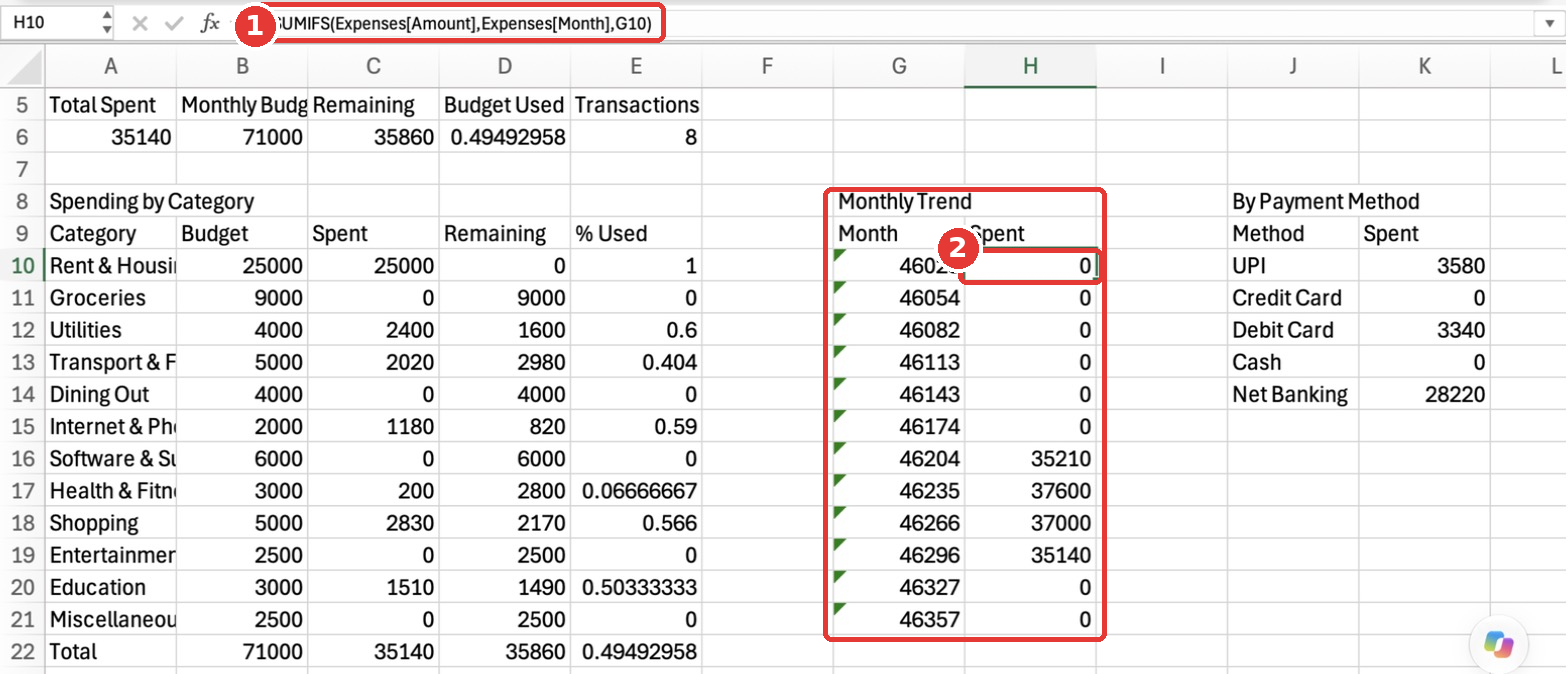1568x674 pixels.
Task: Select column K header
Action: coord(1425,67)
